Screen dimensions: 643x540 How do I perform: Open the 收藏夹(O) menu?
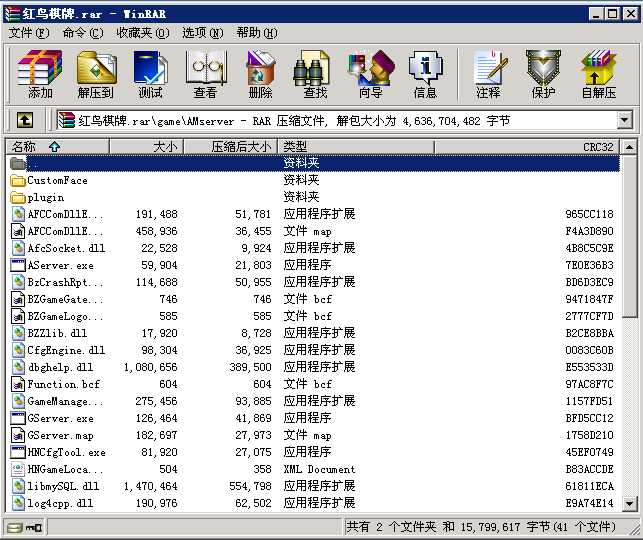click(x=142, y=33)
